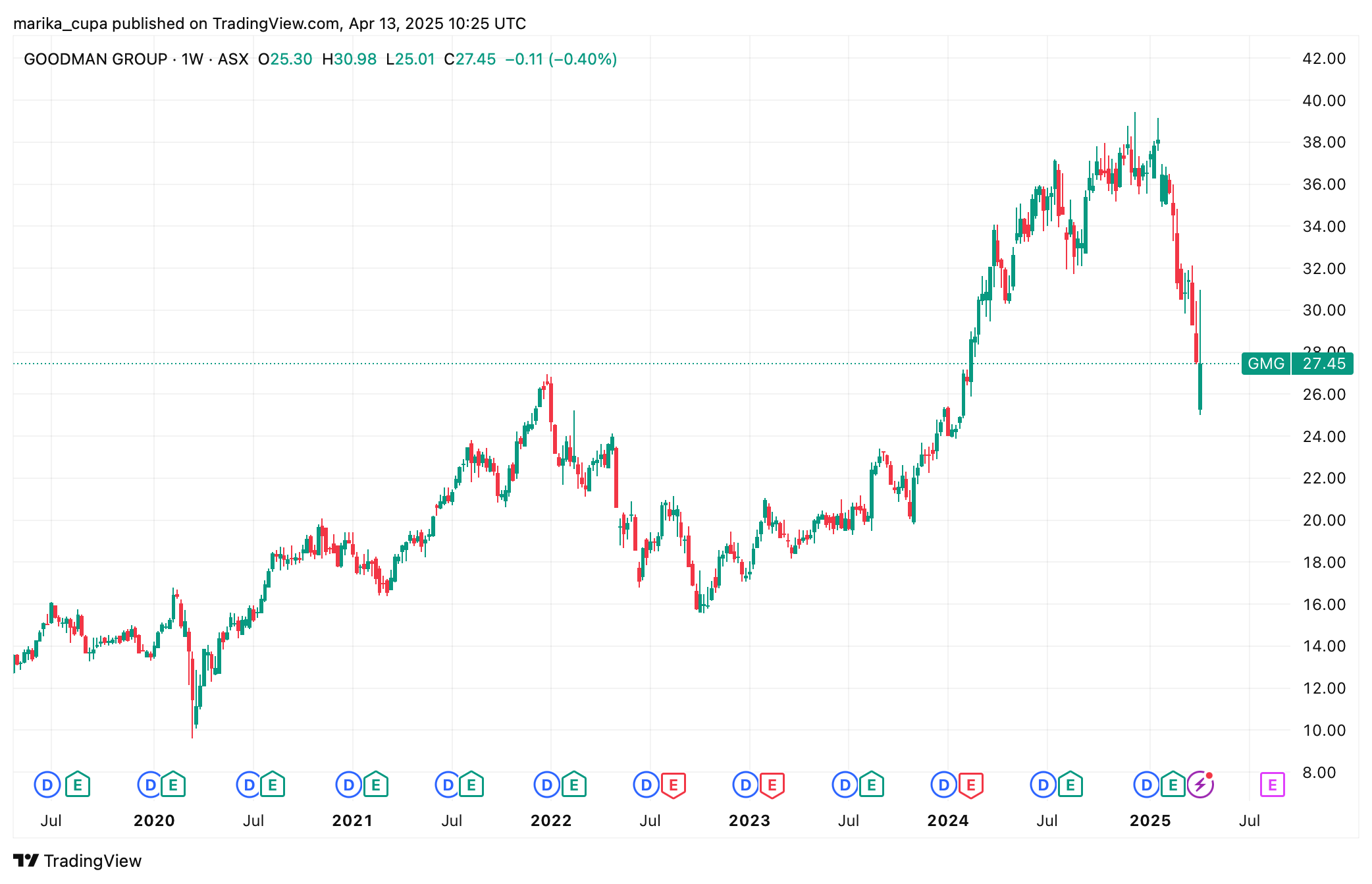Click the dividend D icon above 2021

[x=349, y=785]
